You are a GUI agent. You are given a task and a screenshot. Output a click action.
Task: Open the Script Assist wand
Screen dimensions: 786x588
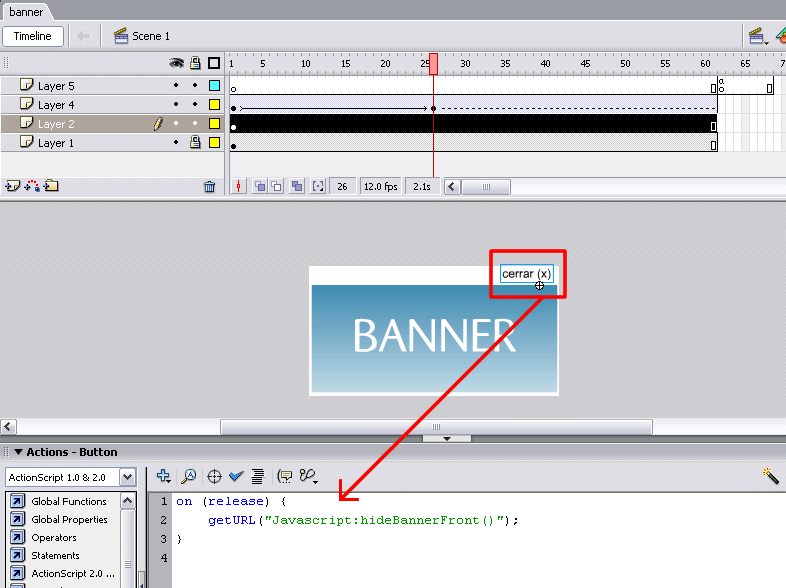(770, 477)
